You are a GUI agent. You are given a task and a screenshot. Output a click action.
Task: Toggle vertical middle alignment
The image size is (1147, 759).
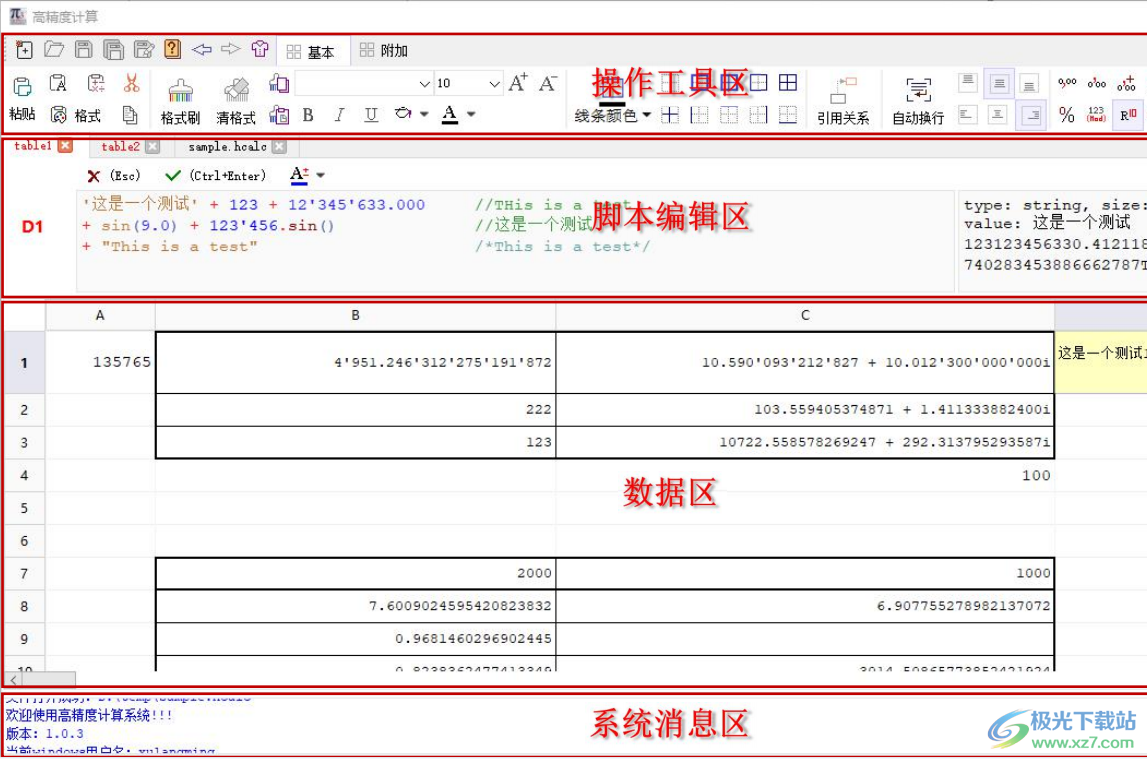(x=999, y=83)
